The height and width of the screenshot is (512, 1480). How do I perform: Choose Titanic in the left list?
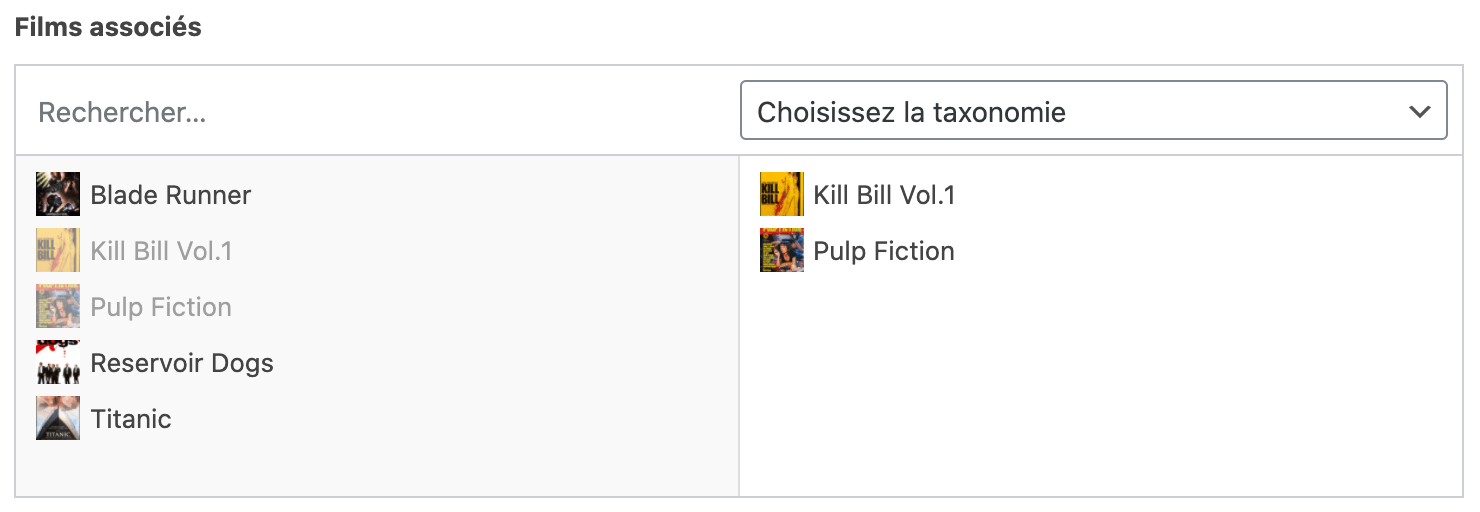click(131, 419)
